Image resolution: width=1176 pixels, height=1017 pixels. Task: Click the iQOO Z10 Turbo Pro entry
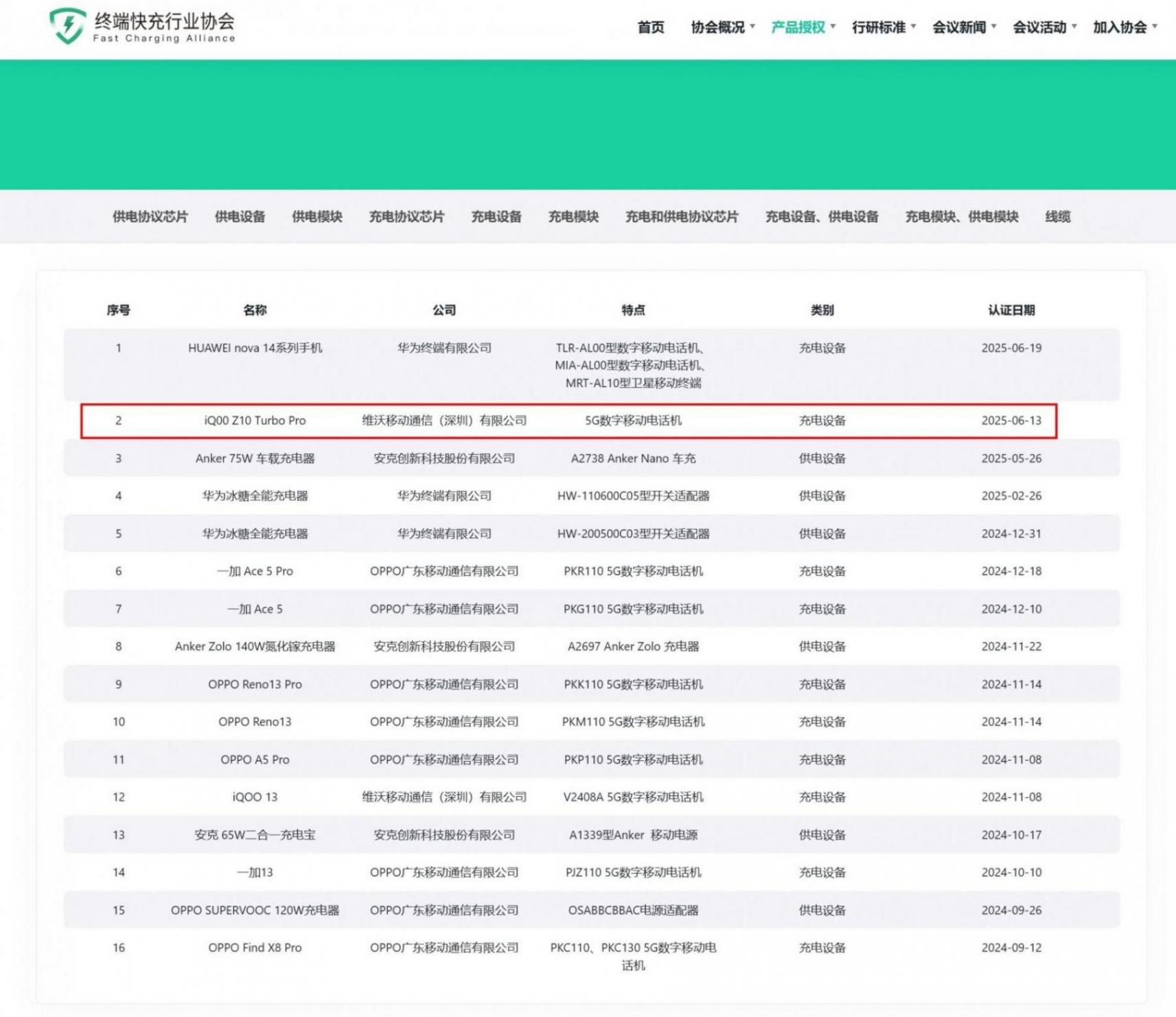255,421
